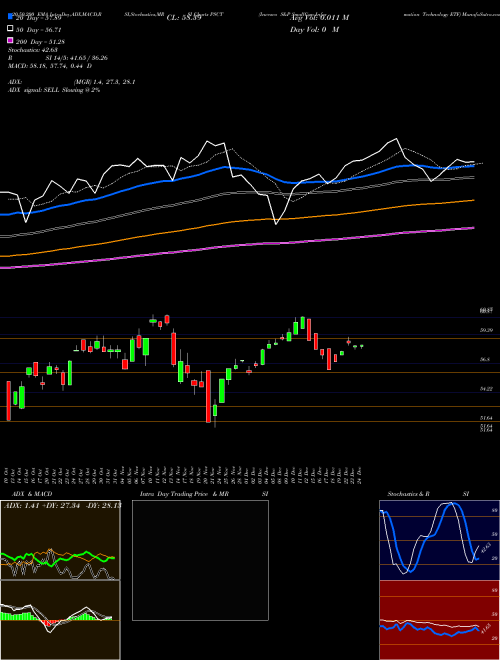Click the 'MACD: 58.18, 57.74, 0.44' line

(50, 66)
